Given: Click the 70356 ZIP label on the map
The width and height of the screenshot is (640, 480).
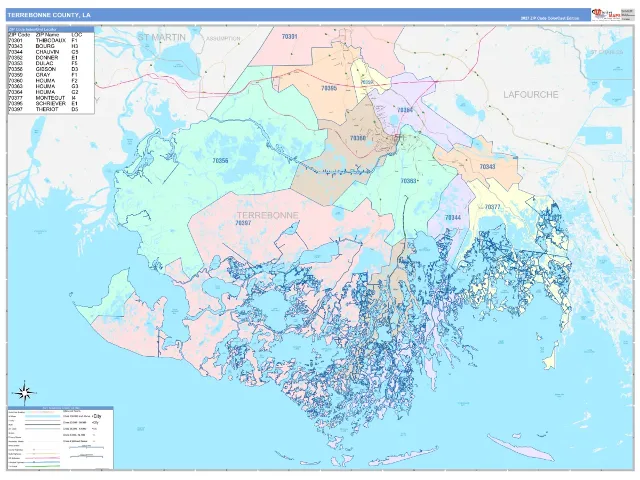Looking at the screenshot, I should pyautogui.click(x=220, y=160).
